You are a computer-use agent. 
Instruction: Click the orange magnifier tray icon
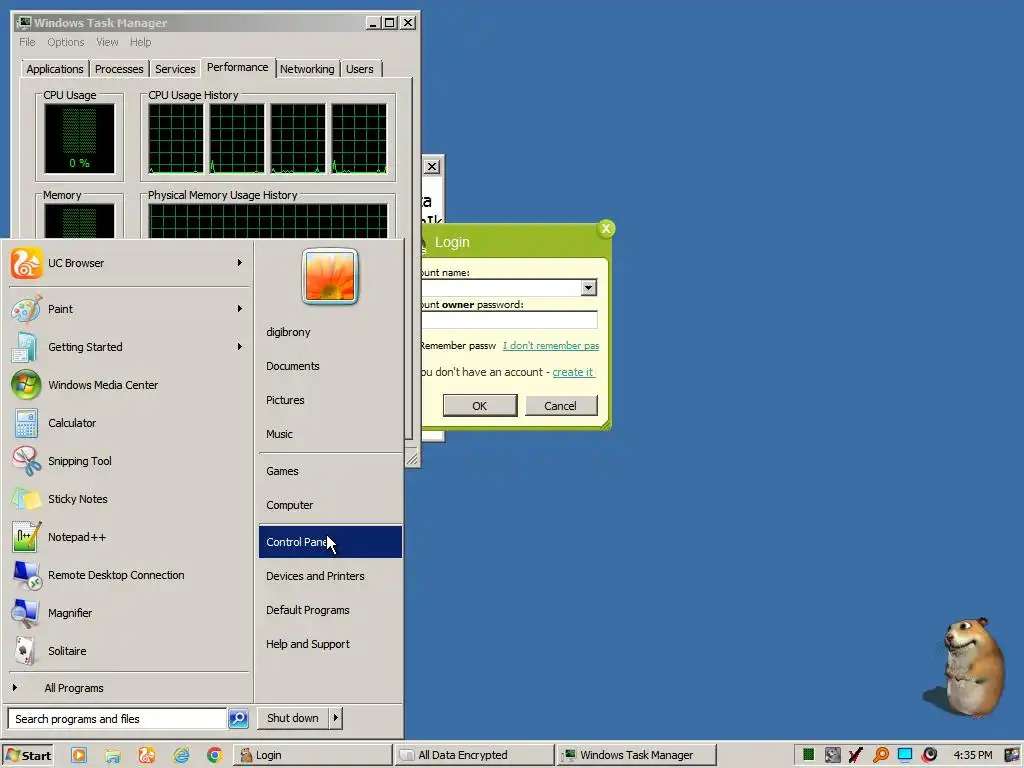(881, 755)
